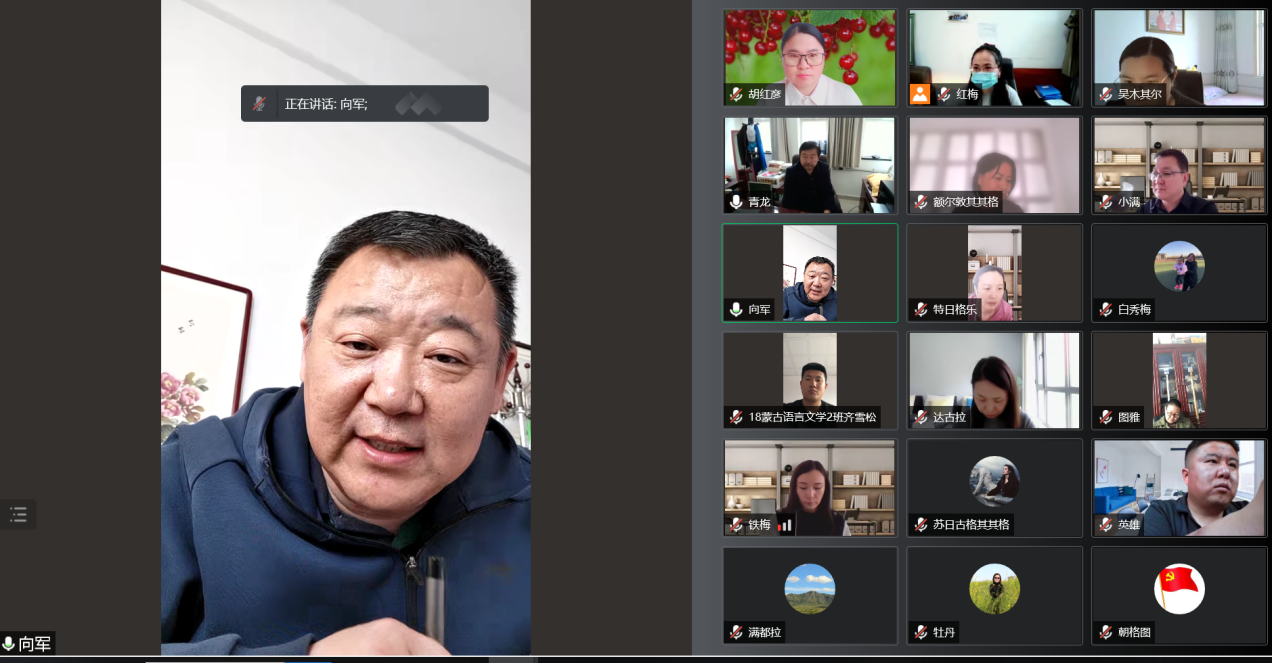Click muted mic icon in the speaking banner
This screenshot has width=1272, height=663.
[259, 104]
